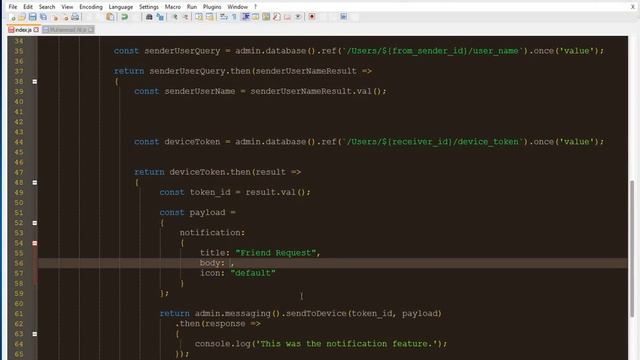Start macro recording with red icon
The image size is (640, 360).
point(312,17)
